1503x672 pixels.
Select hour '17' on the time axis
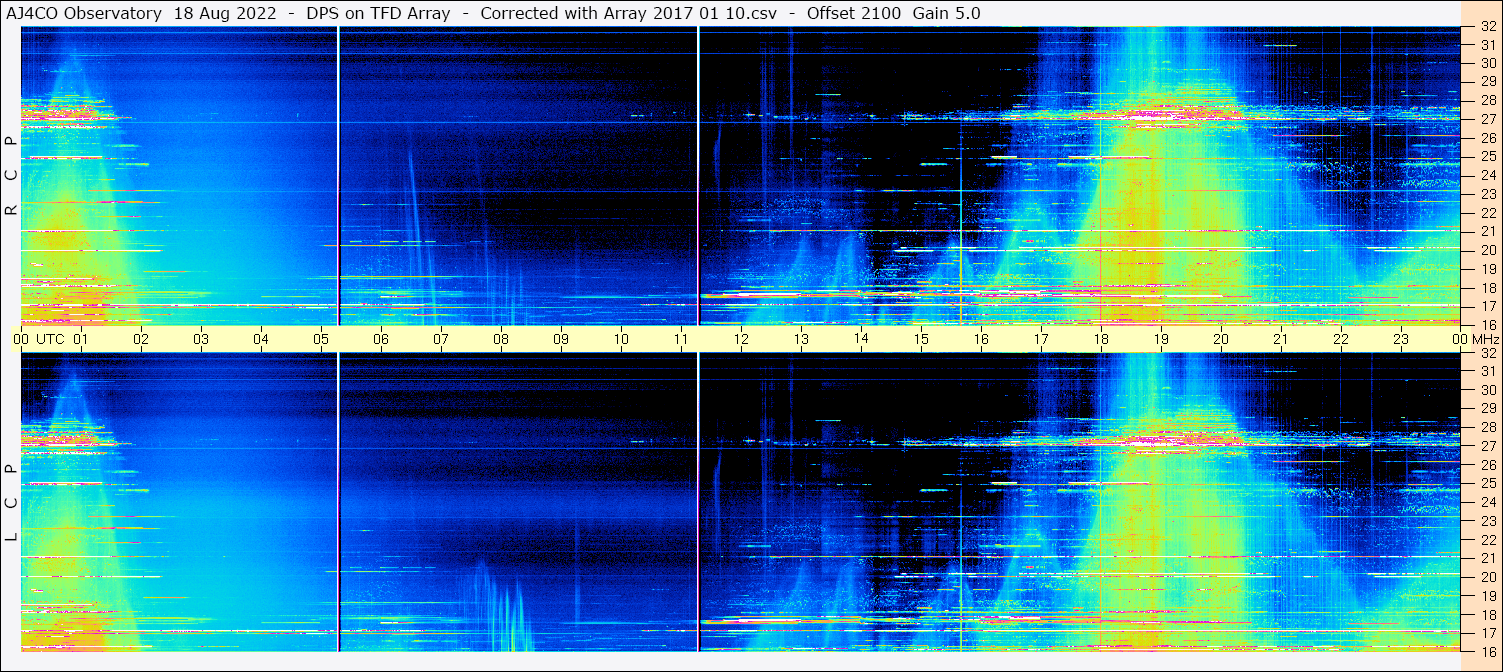click(1041, 339)
